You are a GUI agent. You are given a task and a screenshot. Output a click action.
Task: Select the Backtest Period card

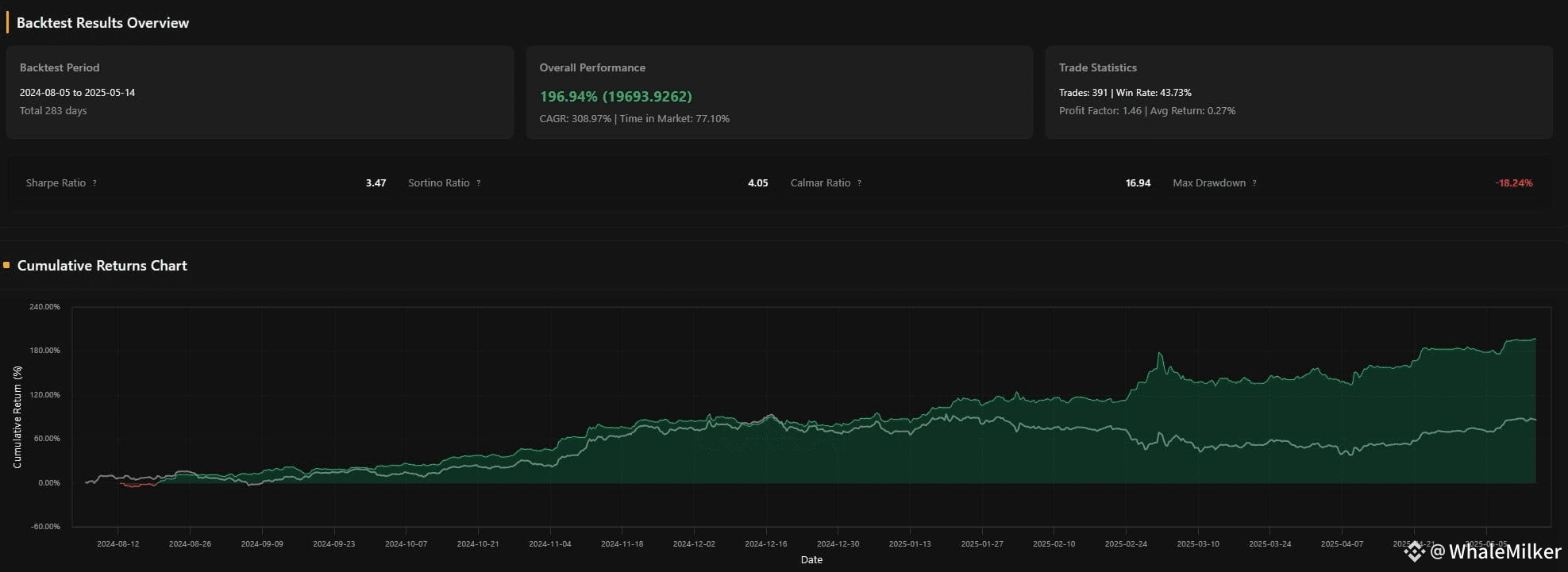[260, 92]
